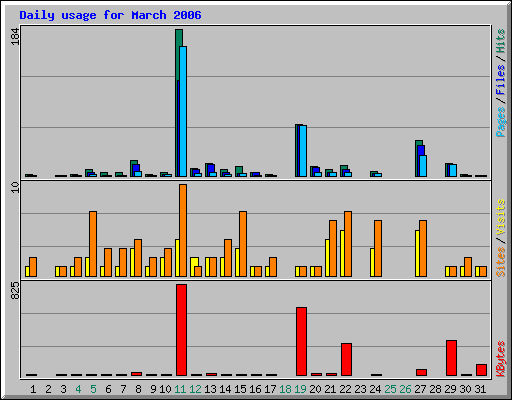Select green weekend day label "19"
This screenshot has height=400, width=512.
(x=300, y=389)
